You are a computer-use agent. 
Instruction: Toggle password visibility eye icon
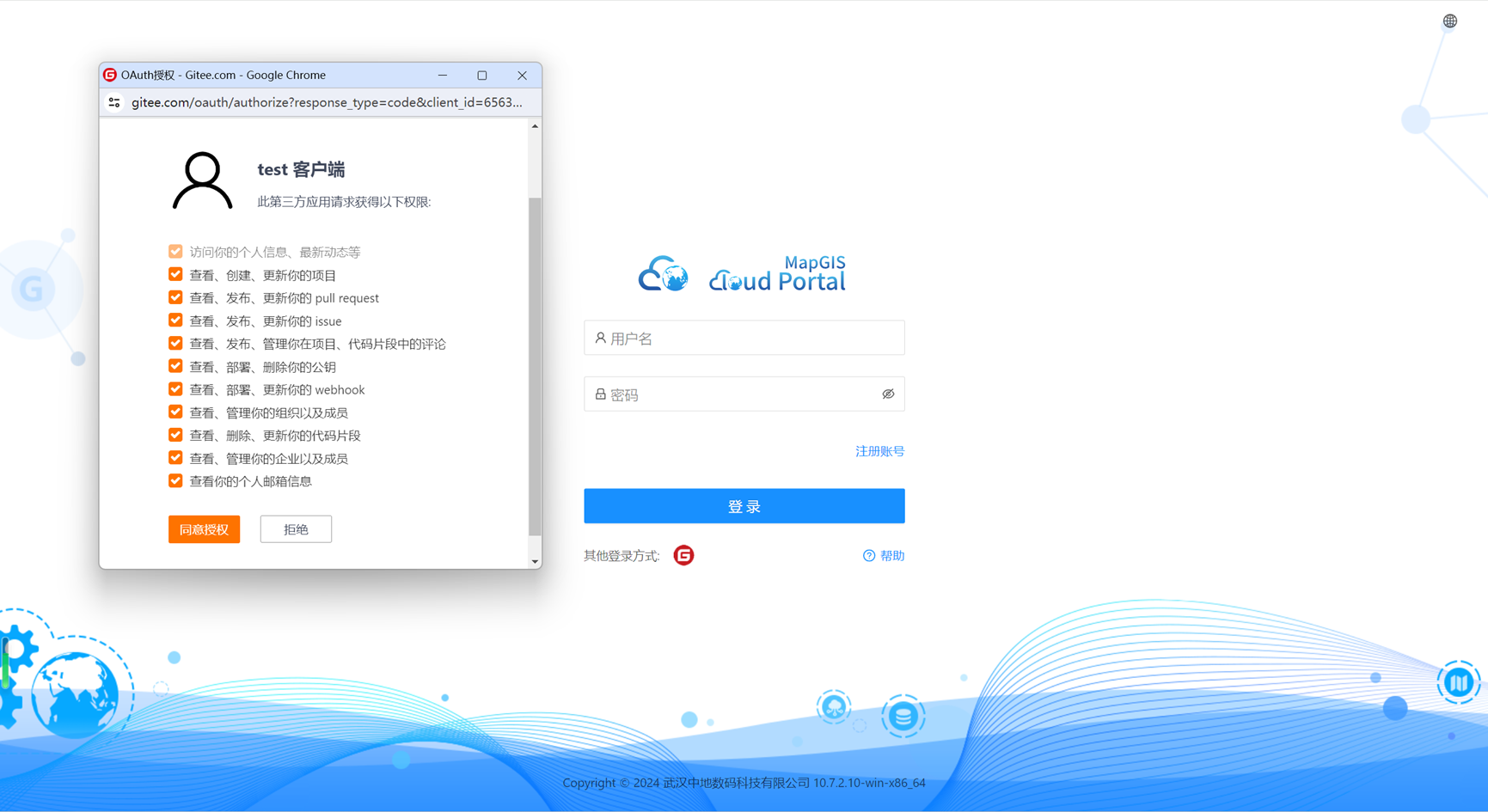888,394
